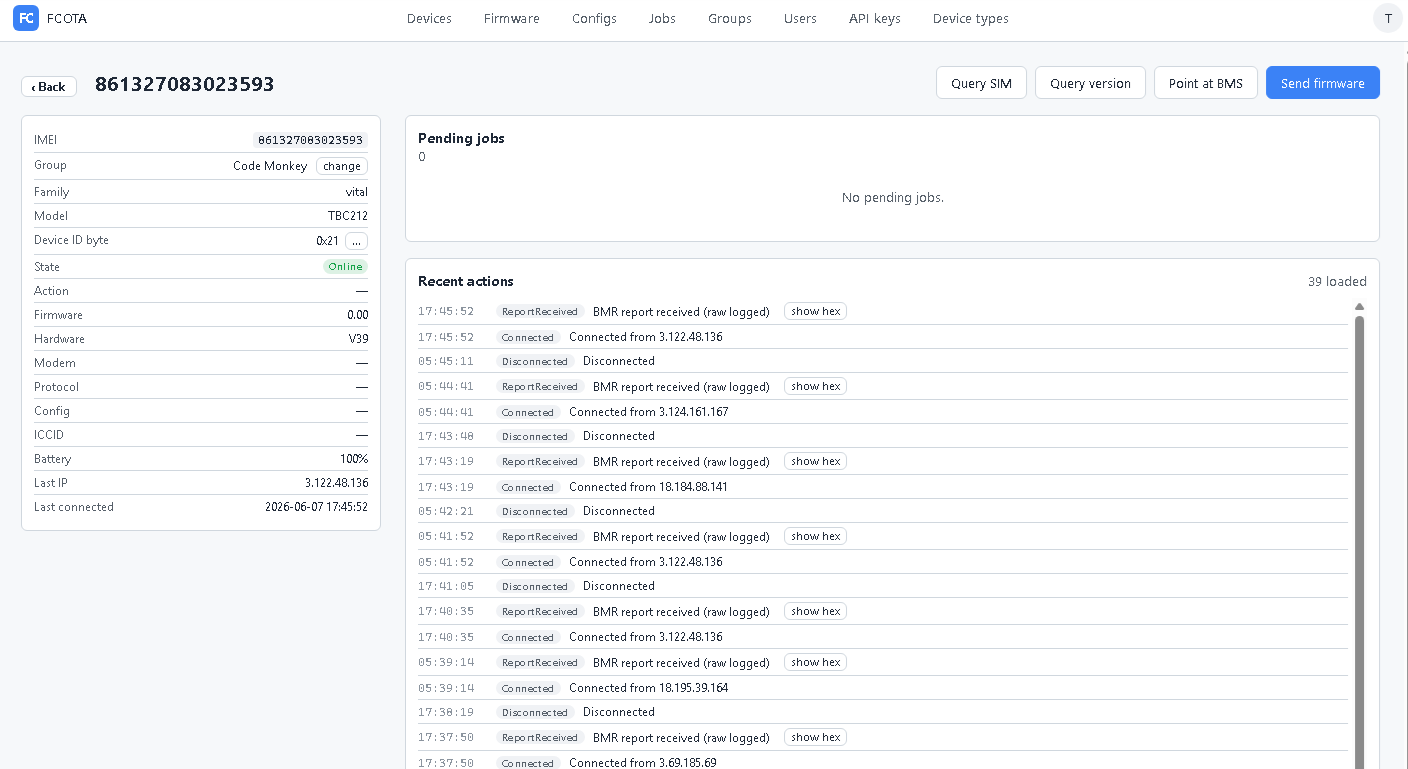This screenshot has width=1408, height=769.
Task: Click the FCOTA brand name
Action: pos(67,18)
